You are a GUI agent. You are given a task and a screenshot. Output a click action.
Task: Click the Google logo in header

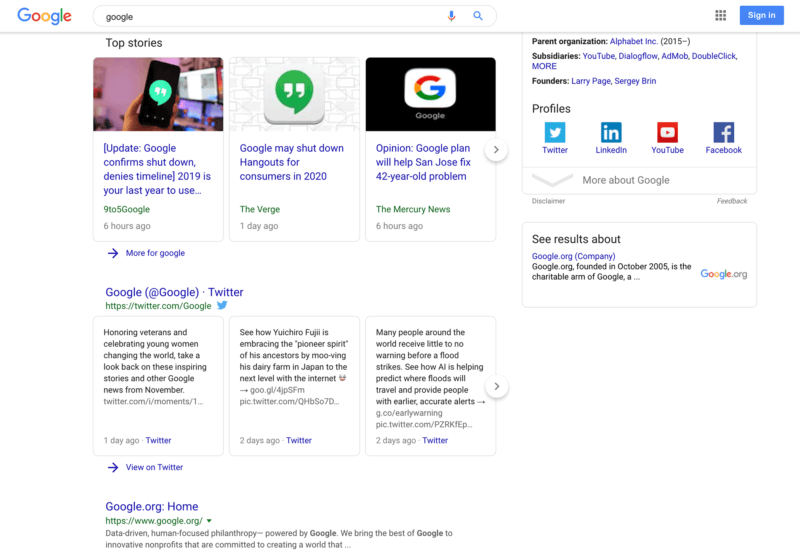(44, 16)
